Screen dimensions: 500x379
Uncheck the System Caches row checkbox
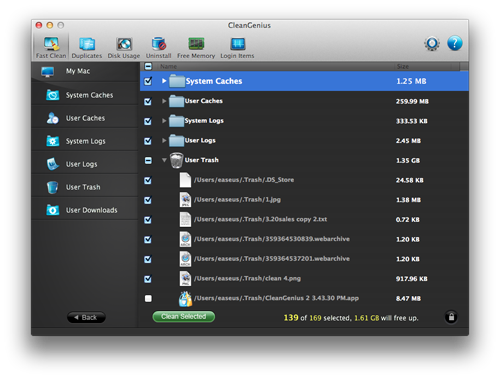tap(148, 81)
